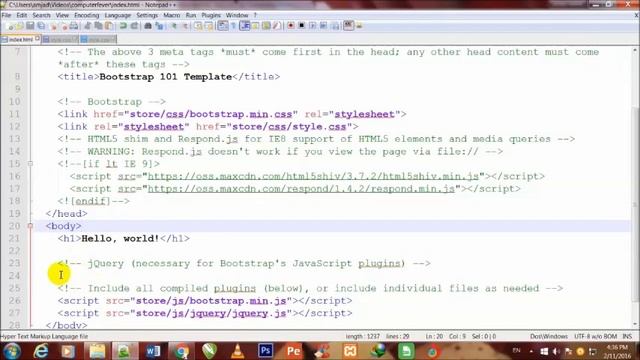
Task: Click the Dos\Windows status bar field
Action: 549,336
